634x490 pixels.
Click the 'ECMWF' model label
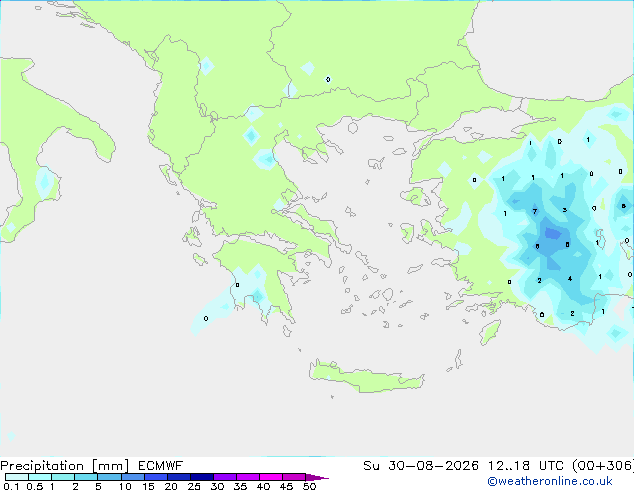click(161, 465)
